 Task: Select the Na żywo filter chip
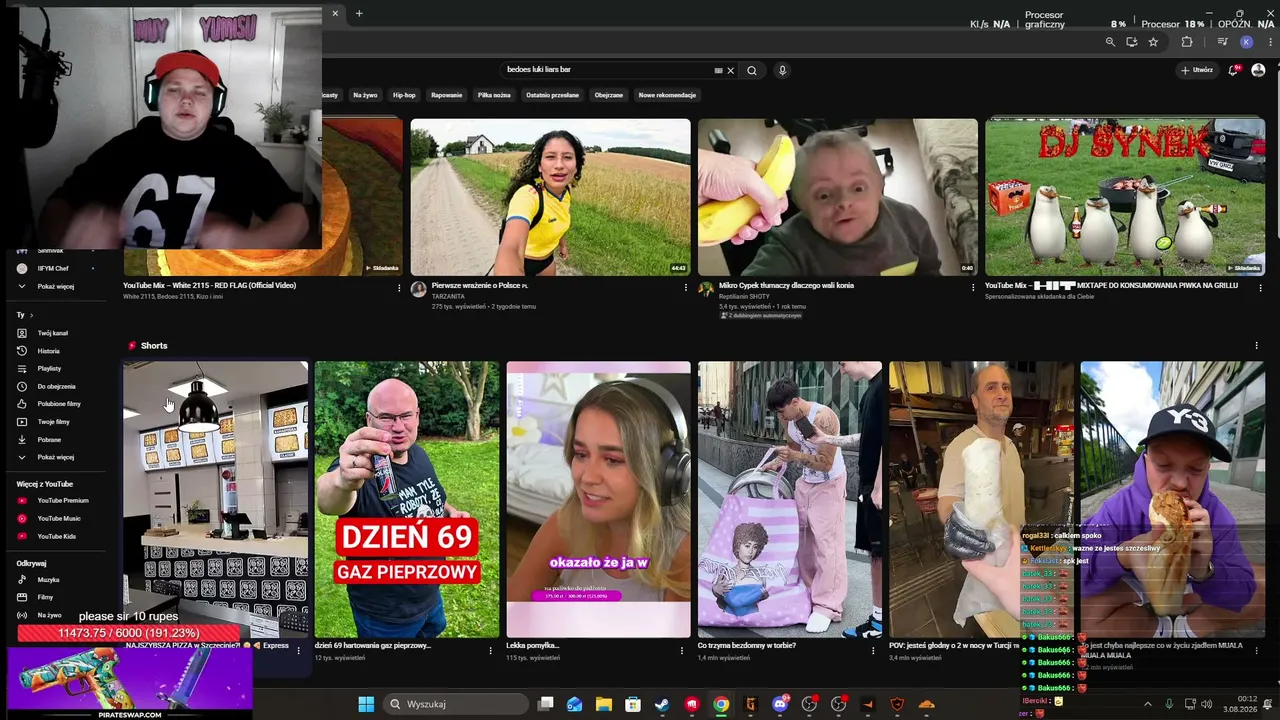(x=365, y=95)
